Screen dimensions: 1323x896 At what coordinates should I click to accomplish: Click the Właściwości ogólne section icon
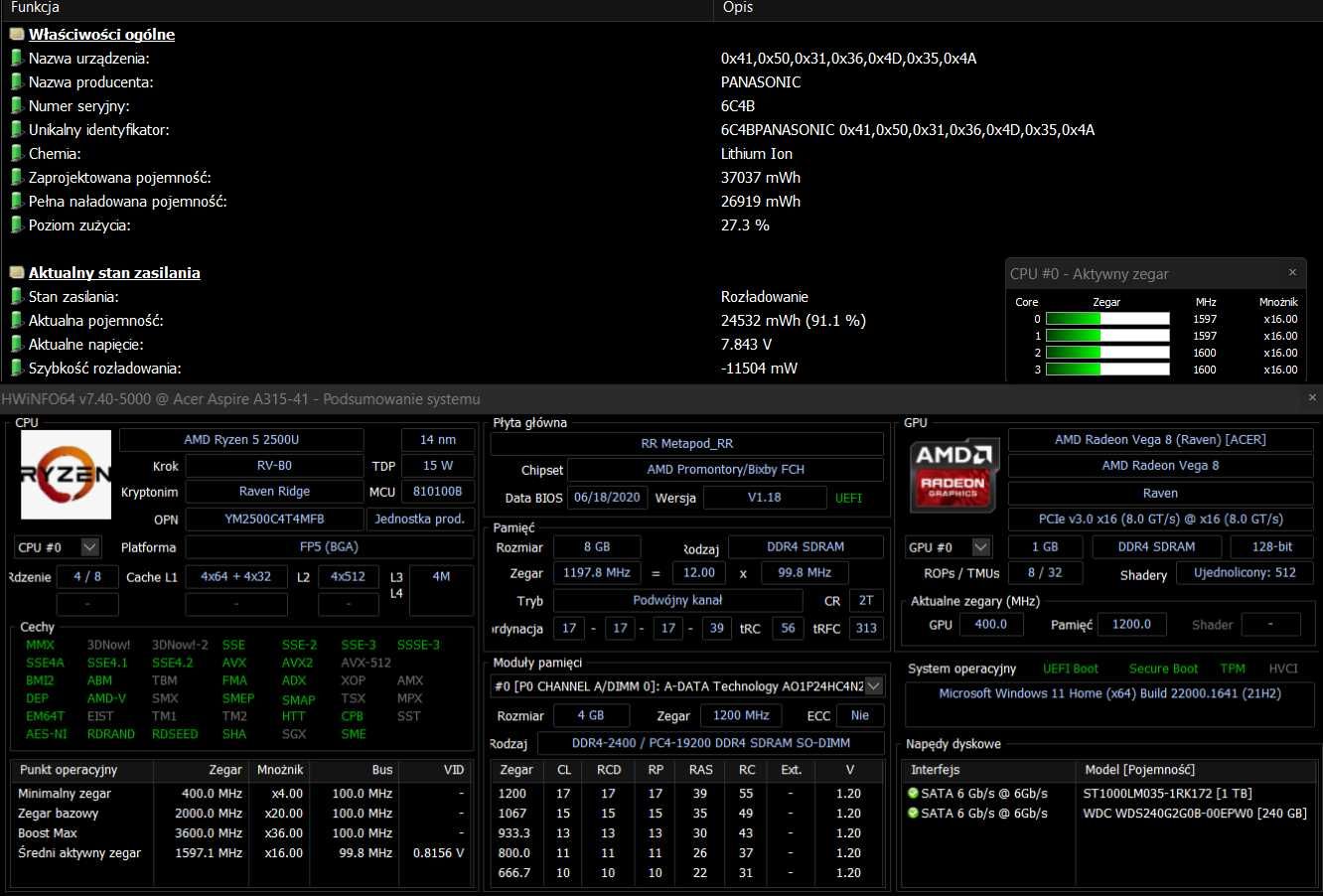(17, 34)
